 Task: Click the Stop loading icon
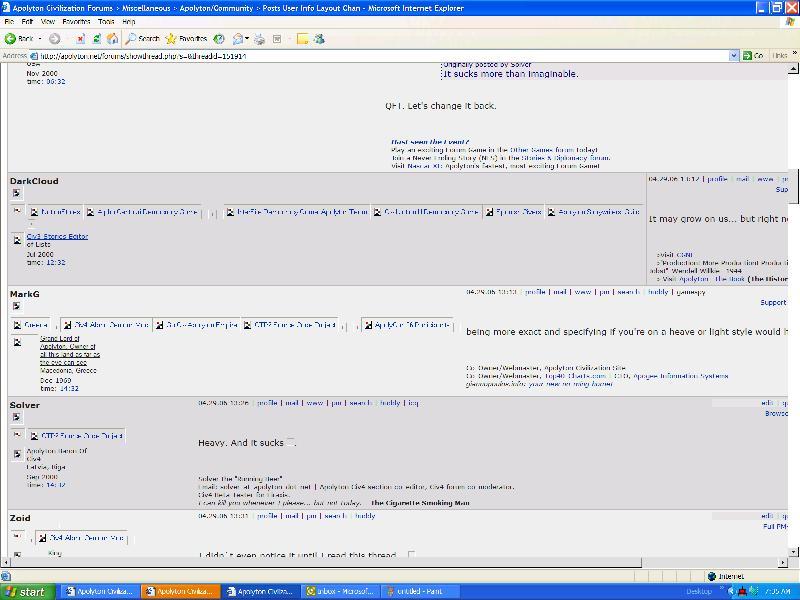tap(82, 38)
